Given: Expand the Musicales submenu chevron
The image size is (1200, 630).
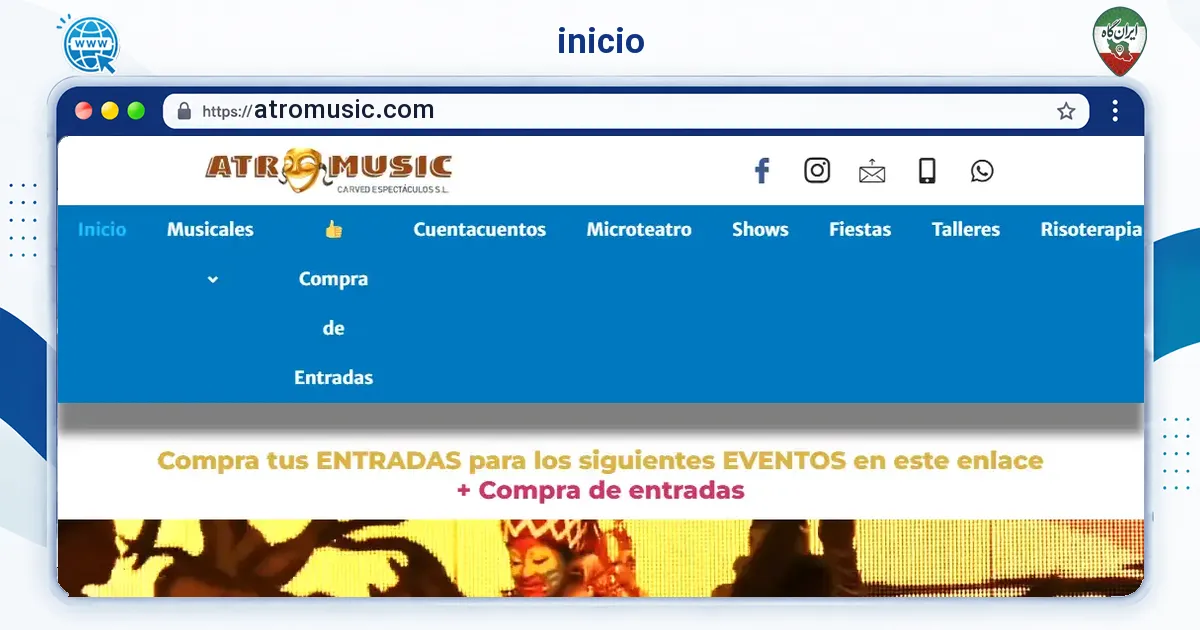Looking at the screenshot, I should pos(212,280).
